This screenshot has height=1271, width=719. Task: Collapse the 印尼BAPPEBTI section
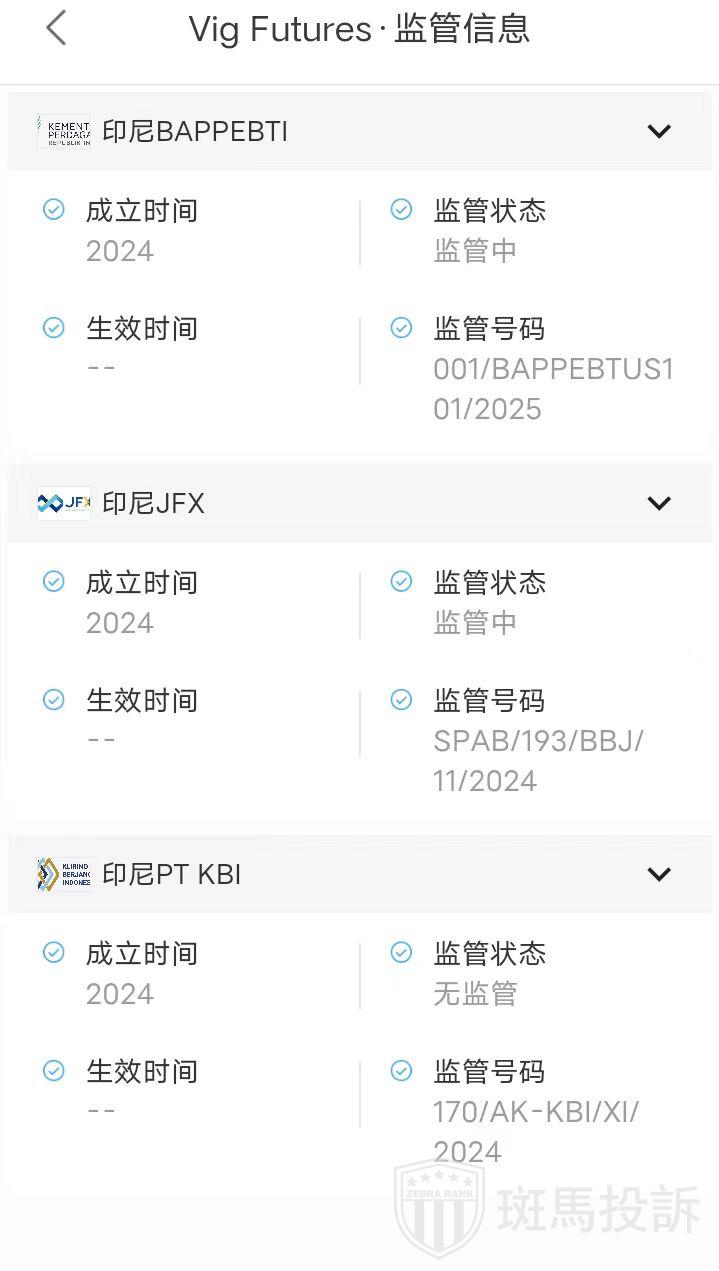point(659,131)
